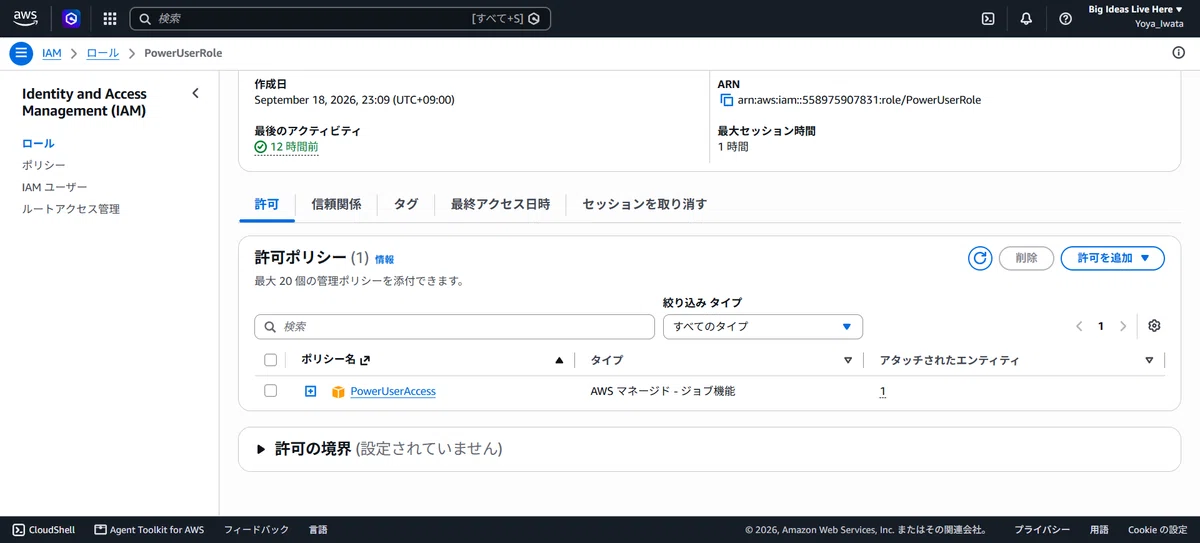Open the PowerUserAccess policy link

(x=393, y=391)
